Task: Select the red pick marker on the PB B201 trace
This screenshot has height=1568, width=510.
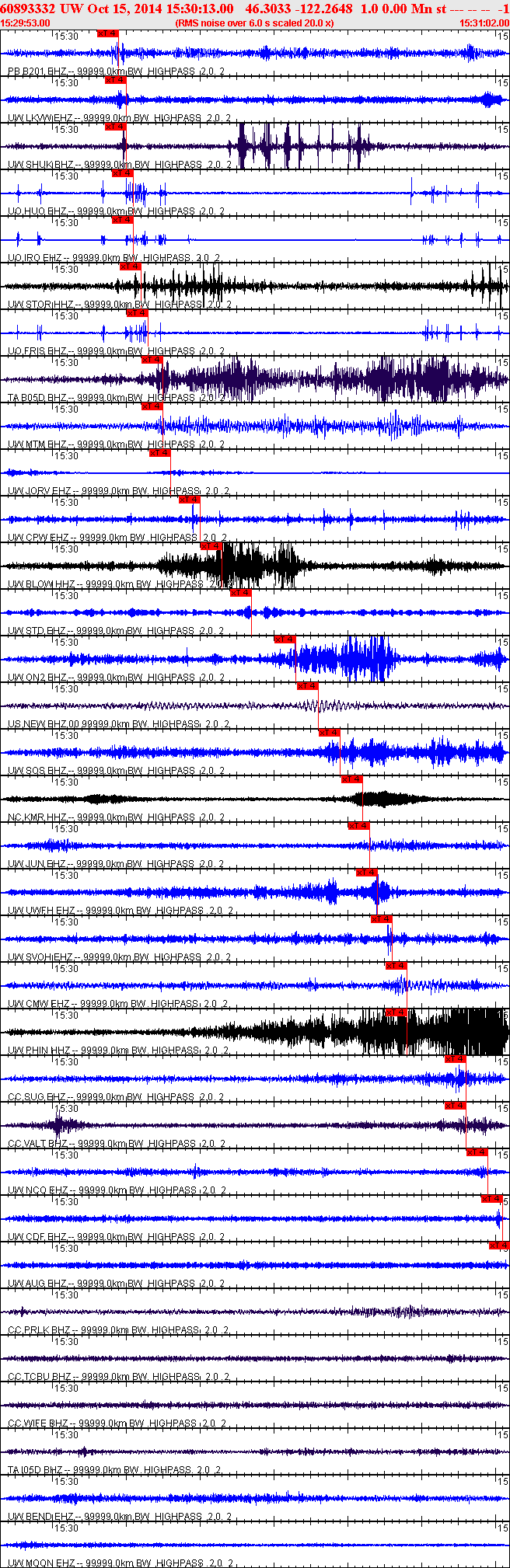Action: coord(108,33)
